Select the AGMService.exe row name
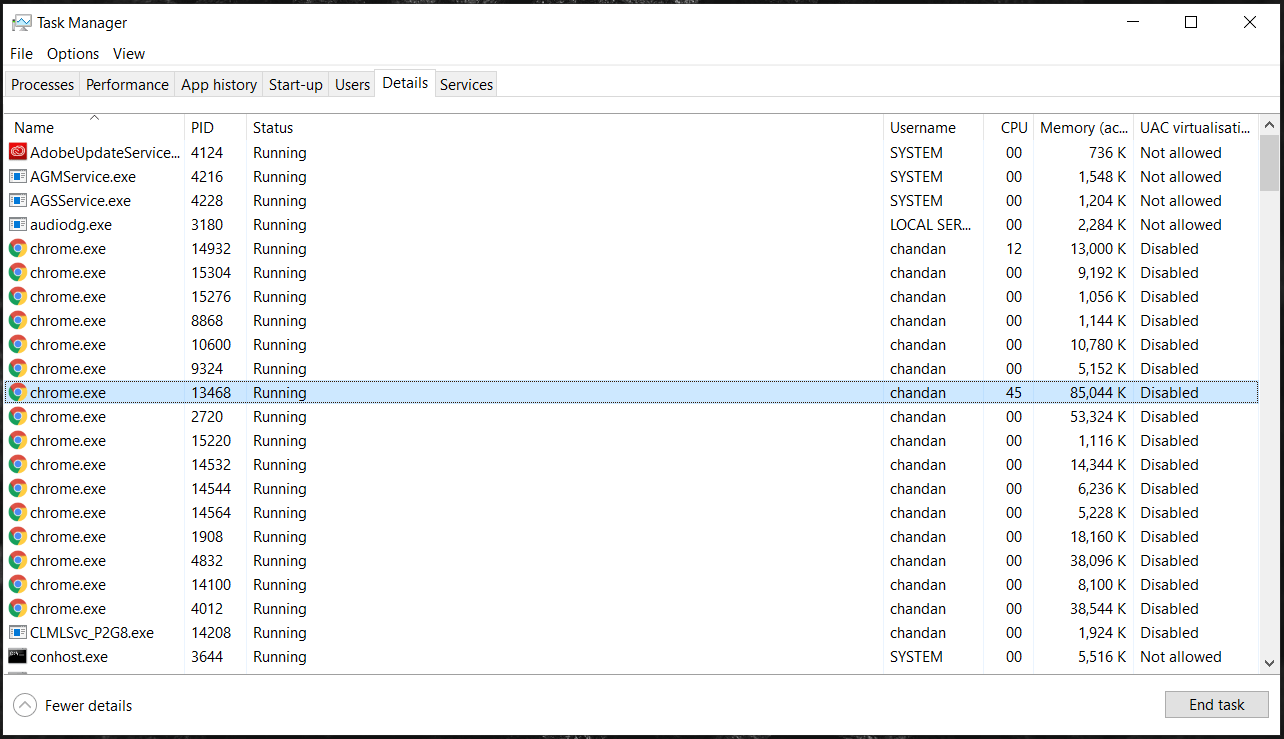The width and height of the screenshot is (1284, 739). click(83, 177)
